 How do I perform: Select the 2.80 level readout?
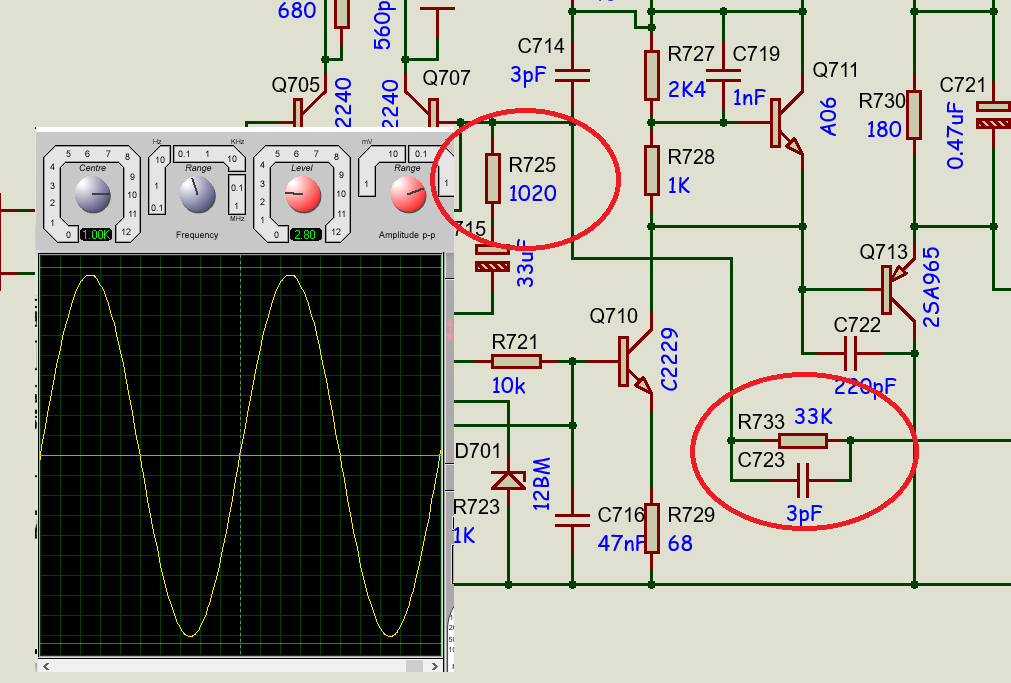pyautogui.click(x=303, y=234)
